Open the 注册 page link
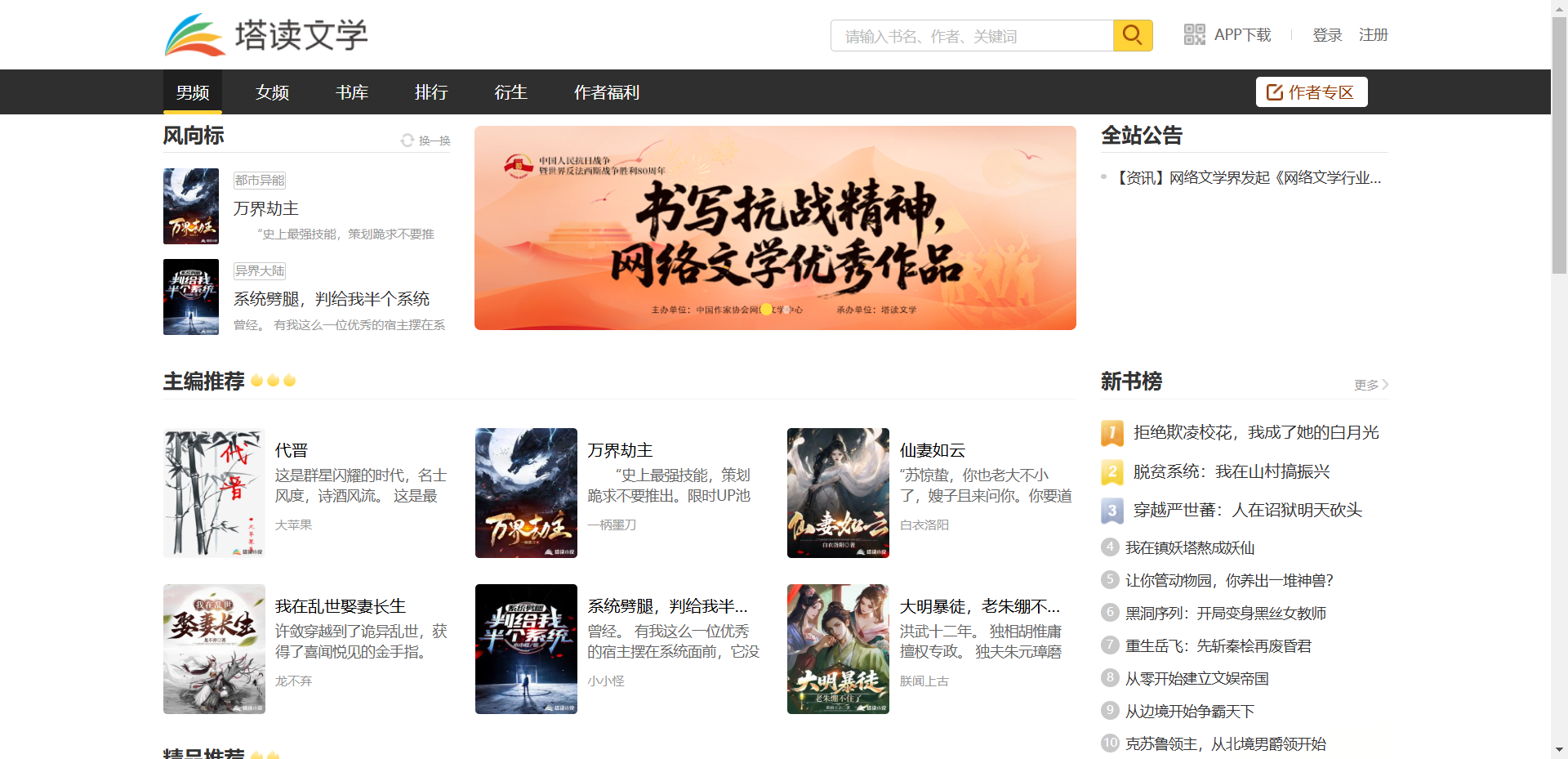The image size is (1568, 759). 1373,34
